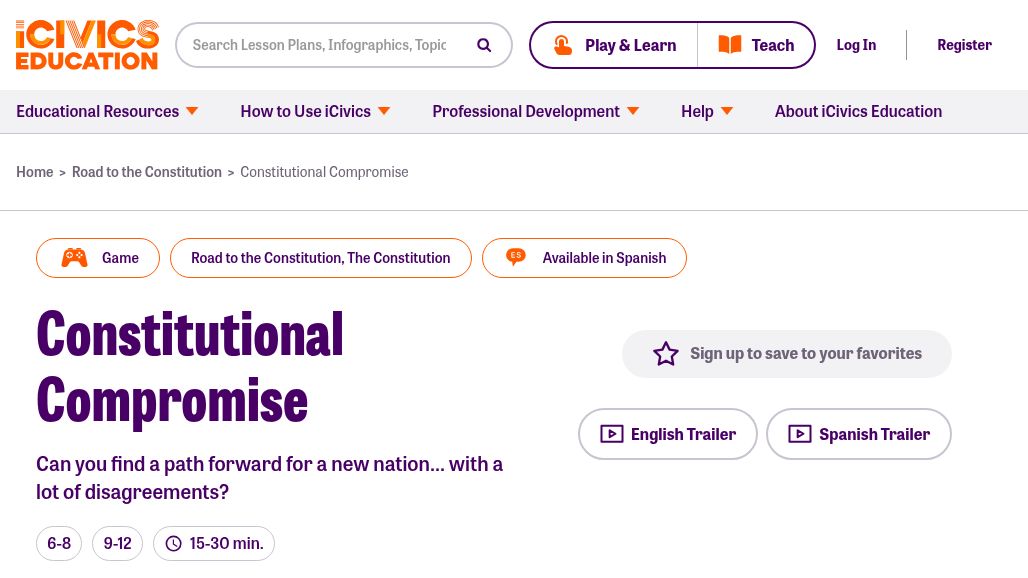
Task: Click the Log In link
Action: [856, 45]
